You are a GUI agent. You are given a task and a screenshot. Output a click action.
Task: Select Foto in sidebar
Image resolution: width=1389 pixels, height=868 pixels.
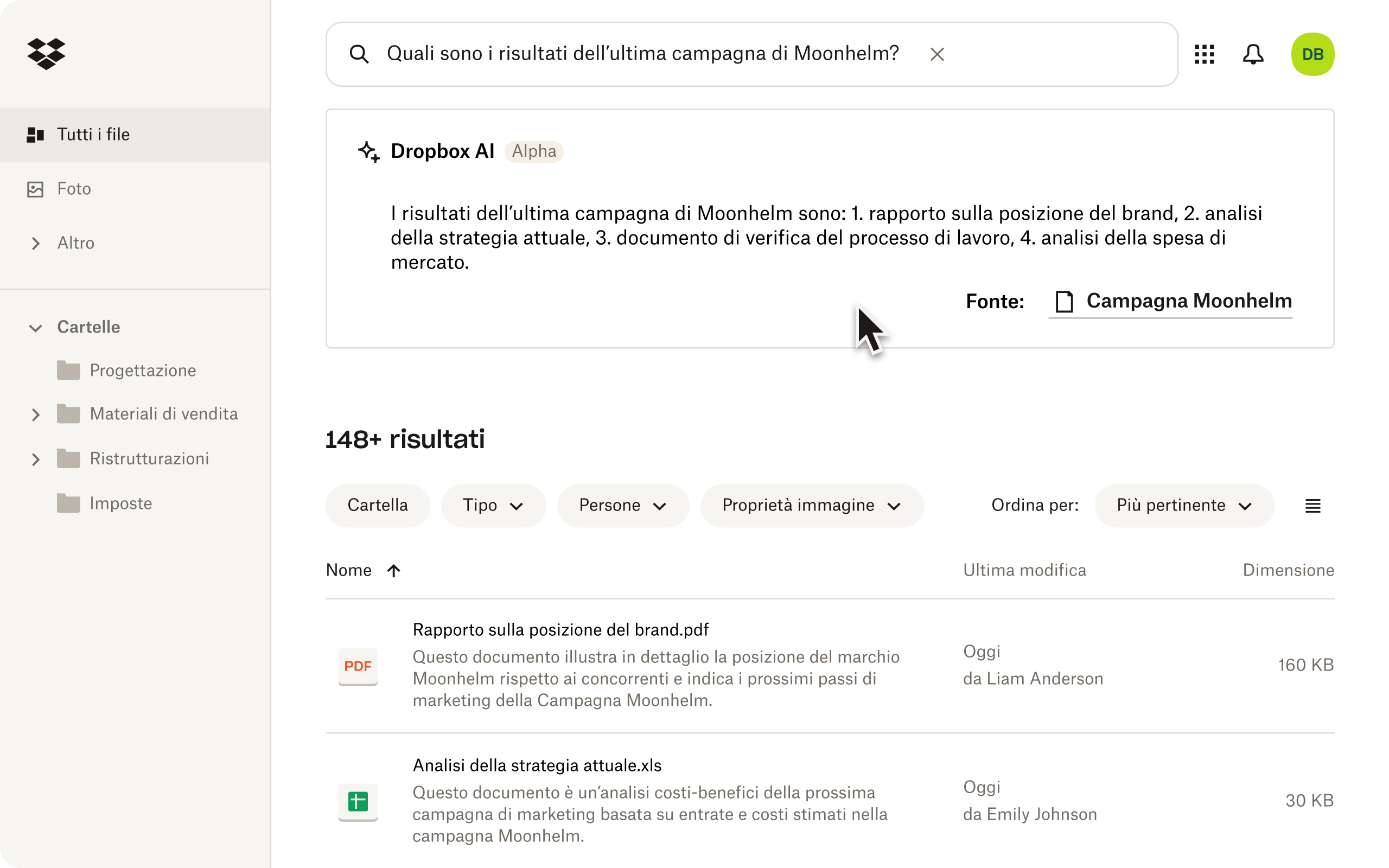74,189
